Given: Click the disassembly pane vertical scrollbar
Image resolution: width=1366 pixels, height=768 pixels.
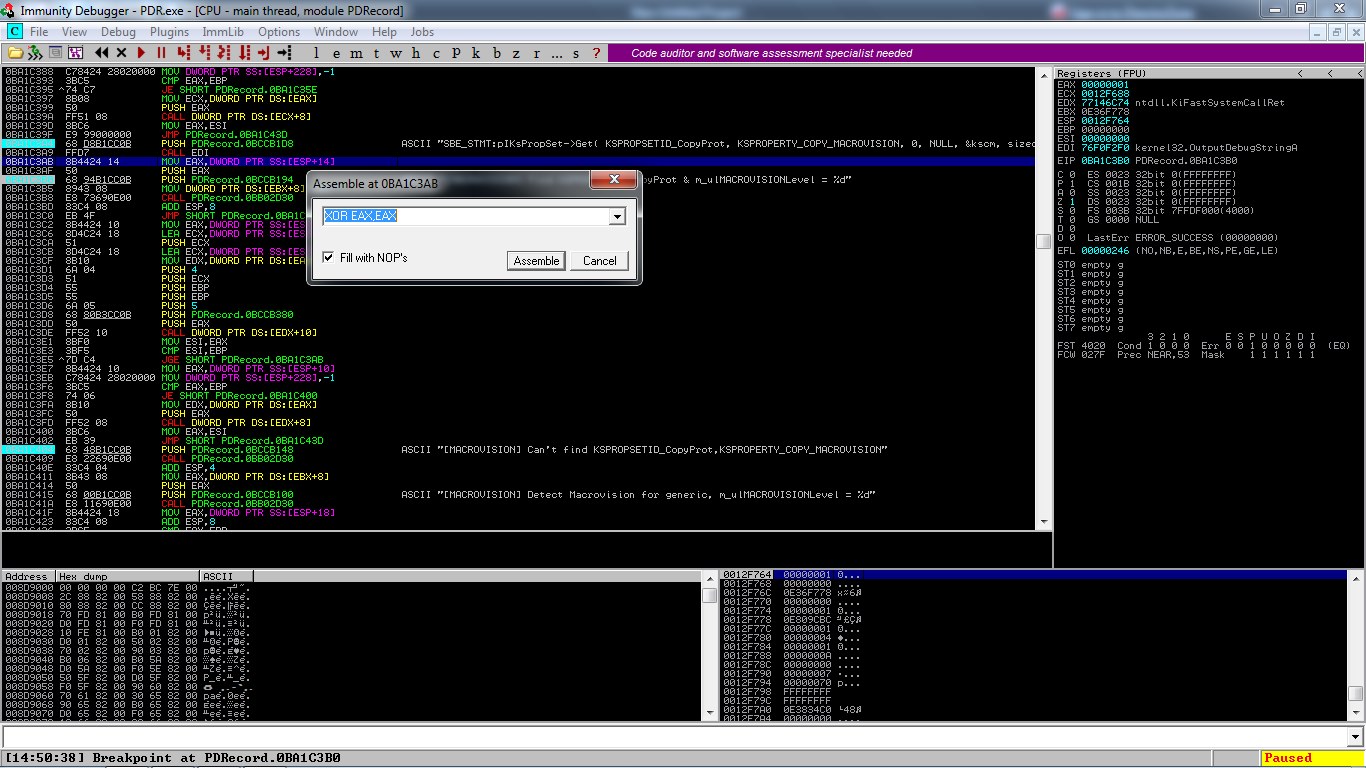Looking at the screenshot, I should tap(1044, 298).
